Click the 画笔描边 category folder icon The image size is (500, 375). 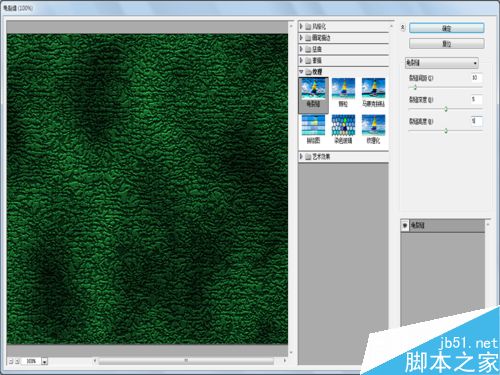coord(308,38)
